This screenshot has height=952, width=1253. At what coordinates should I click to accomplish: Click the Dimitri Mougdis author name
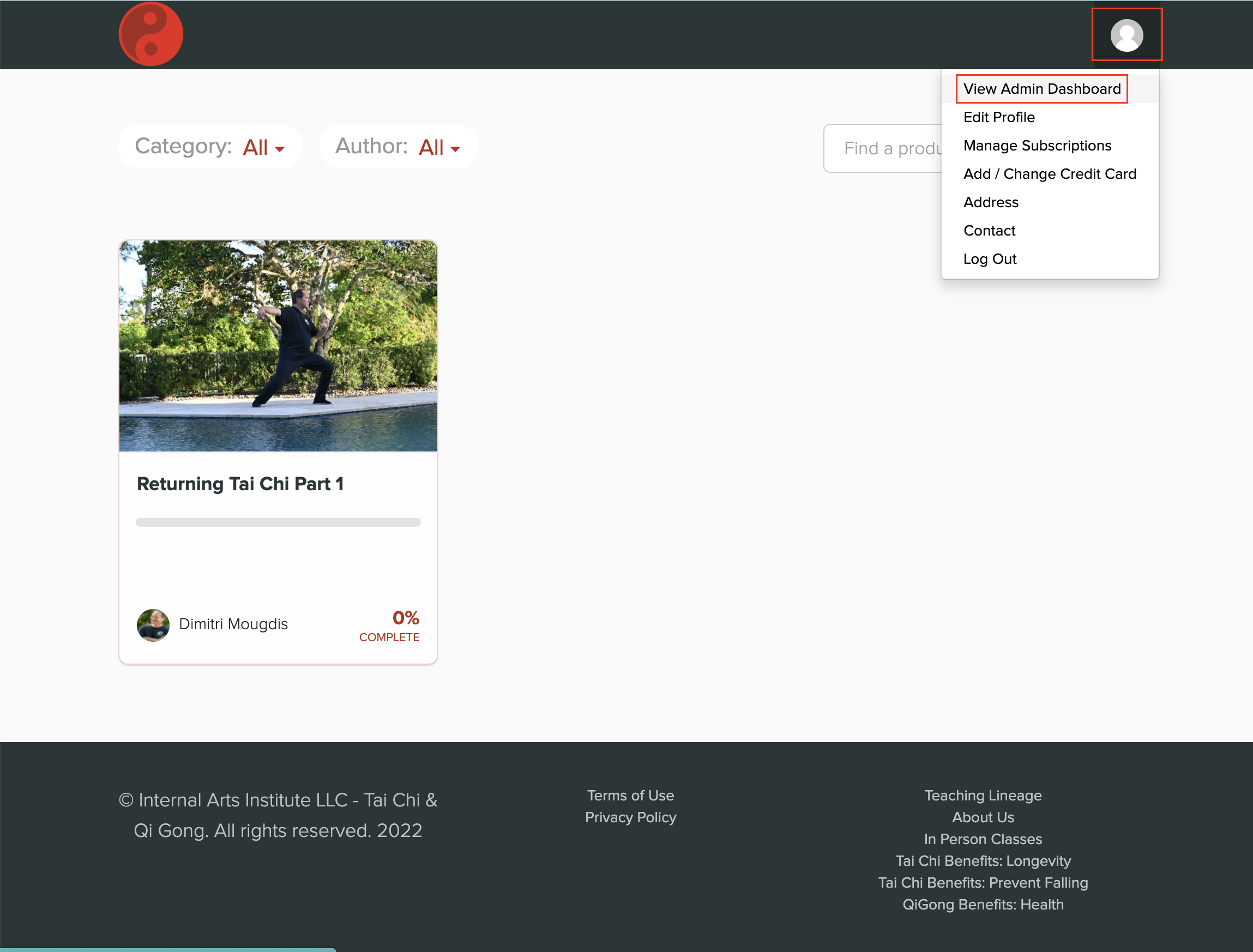[x=233, y=624]
